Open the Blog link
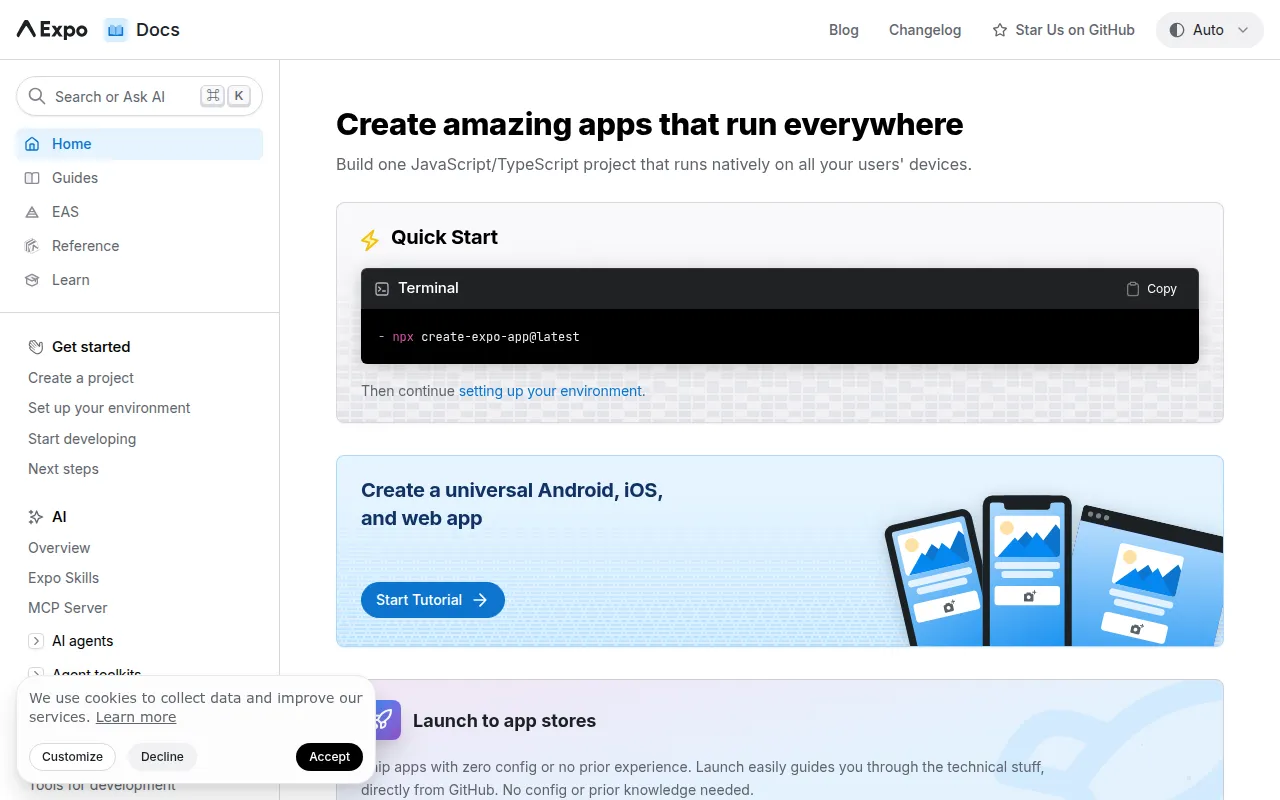The width and height of the screenshot is (1280, 800). 844,30
